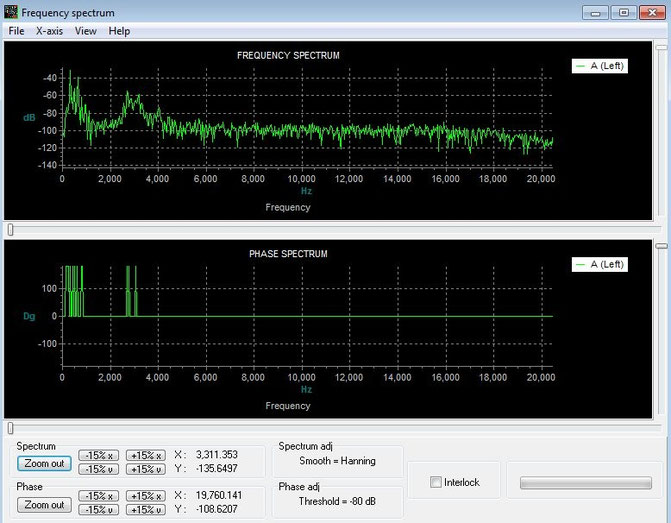Screen dimensions: 671x523
Task: Open the View menu
Action: click(x=86, y=31)
